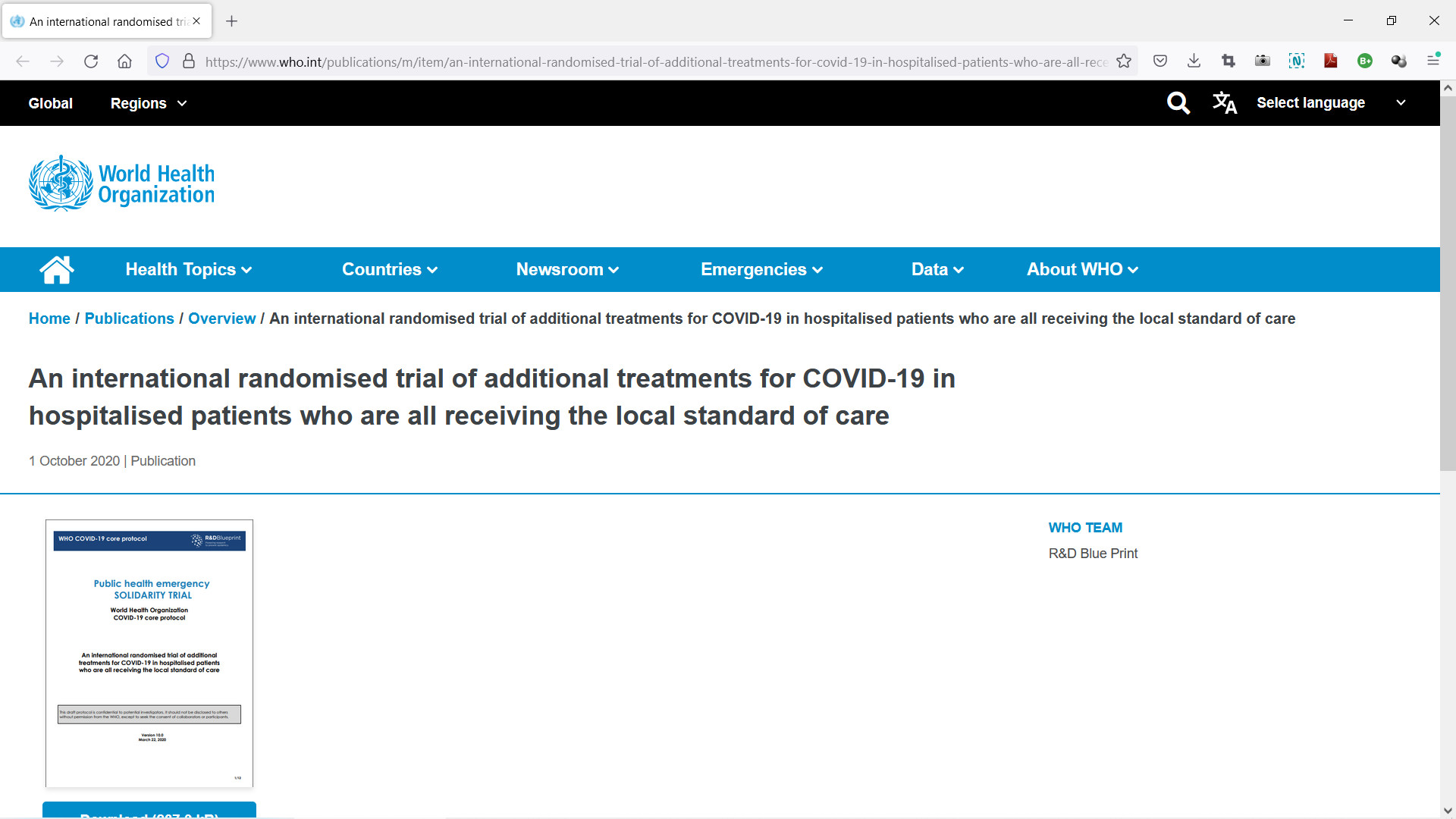Image resolution: width=1456 pixels, height=819 pixels.
Task: View site security lock information
Action: [189, 61]
